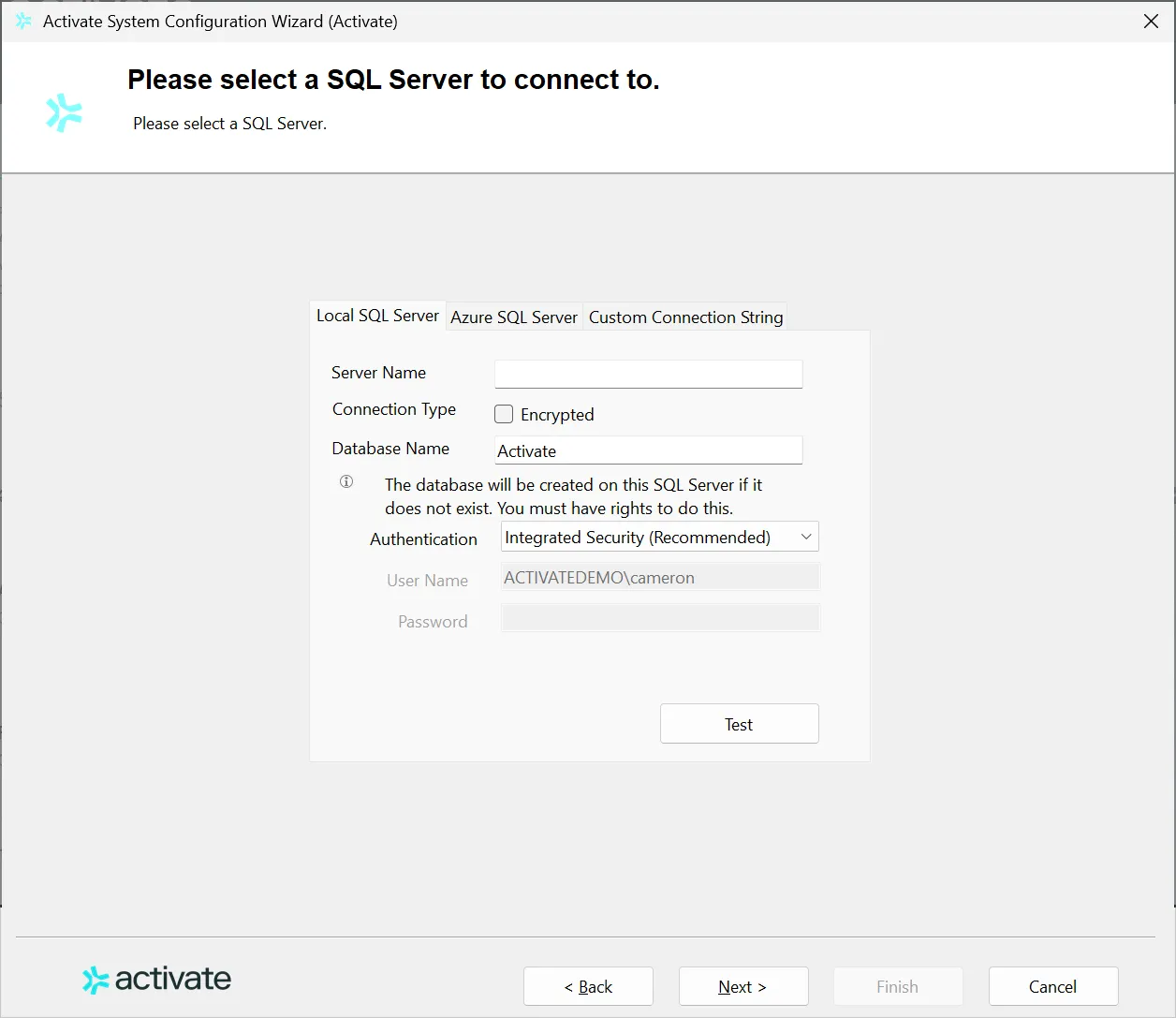Click the window title 'Activate System Configuration Wizard (Activate)'
Viewport: 1176px width, 1018px height.
(220, 21)
